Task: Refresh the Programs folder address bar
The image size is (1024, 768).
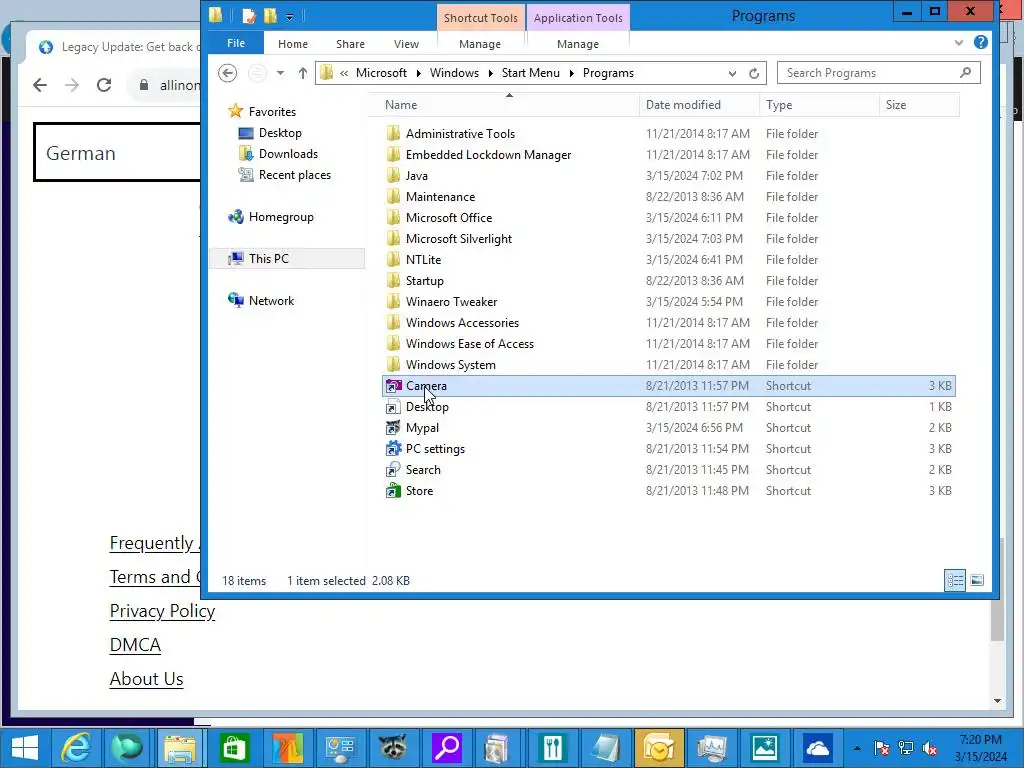Action: [754, 73]
